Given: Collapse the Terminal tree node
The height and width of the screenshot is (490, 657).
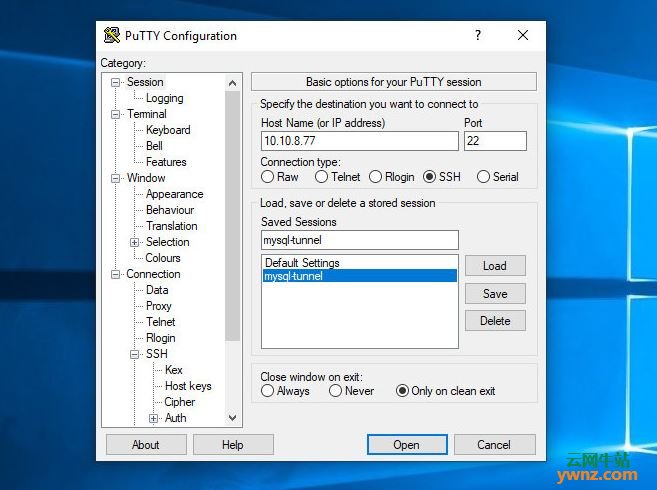Looking at the screenshot, I should [x=115, y=114].
